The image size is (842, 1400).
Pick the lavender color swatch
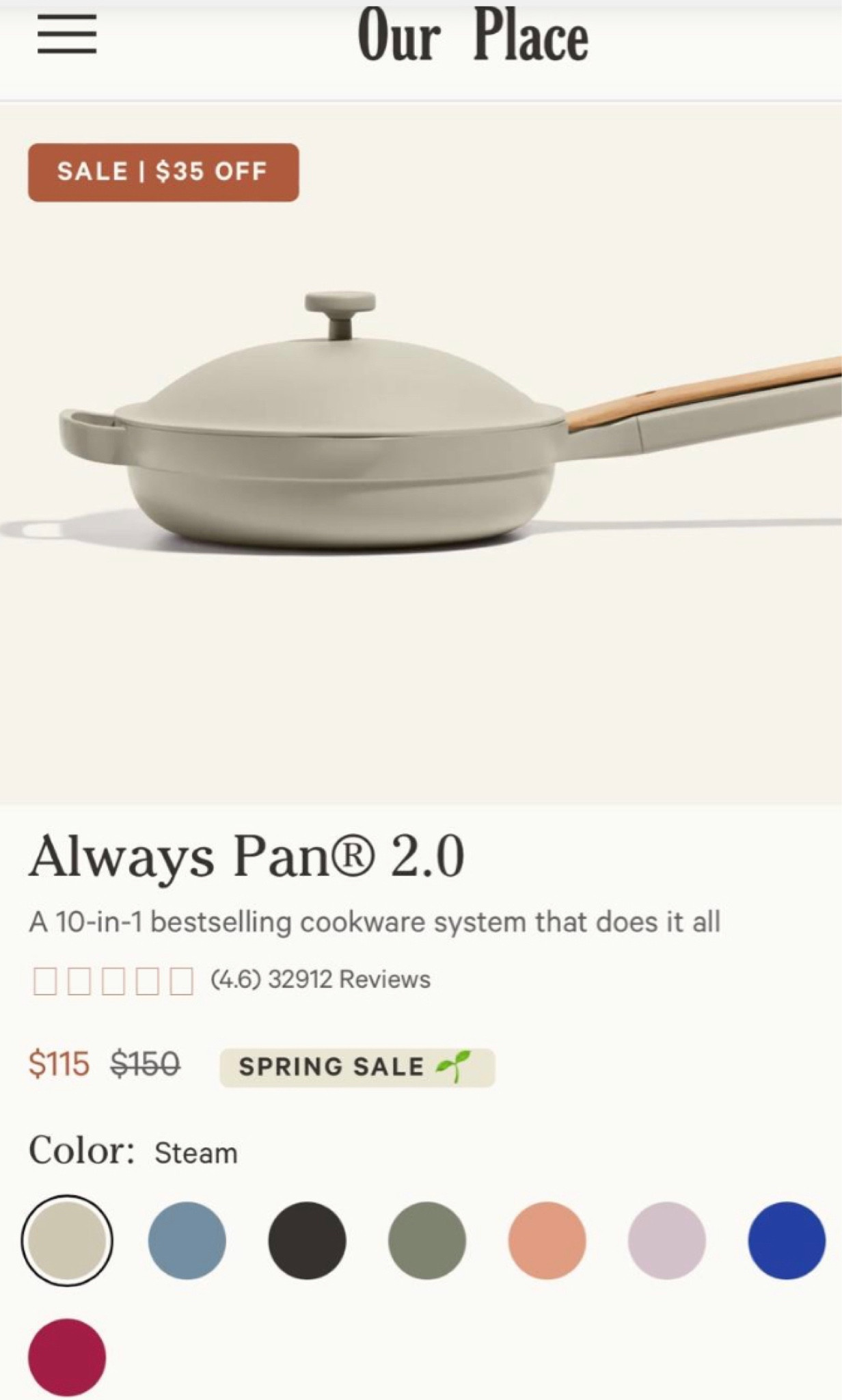667,1240
